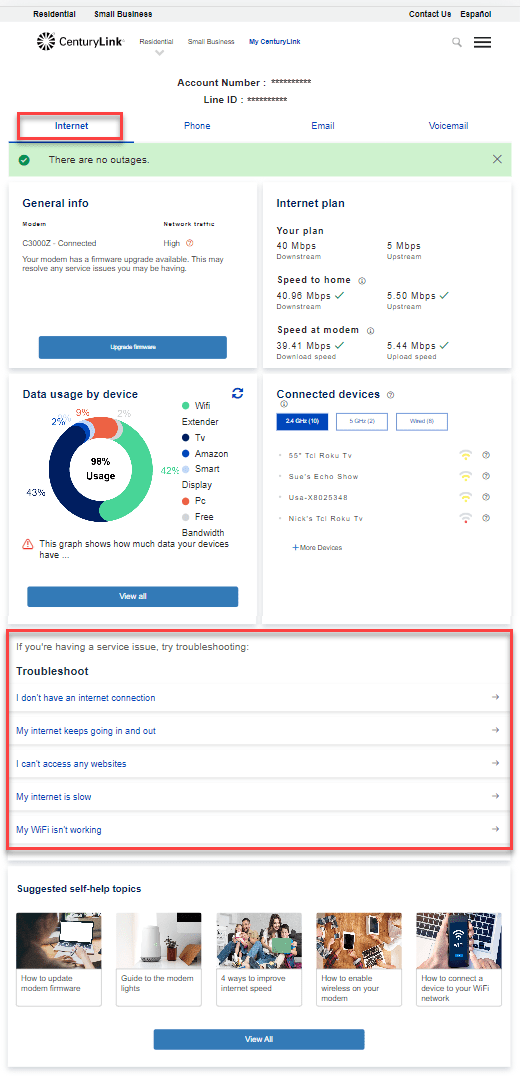The image size is (520, 1076).
Task: Open How to enable wireless on modem card
Action: (x=359, y=959)
